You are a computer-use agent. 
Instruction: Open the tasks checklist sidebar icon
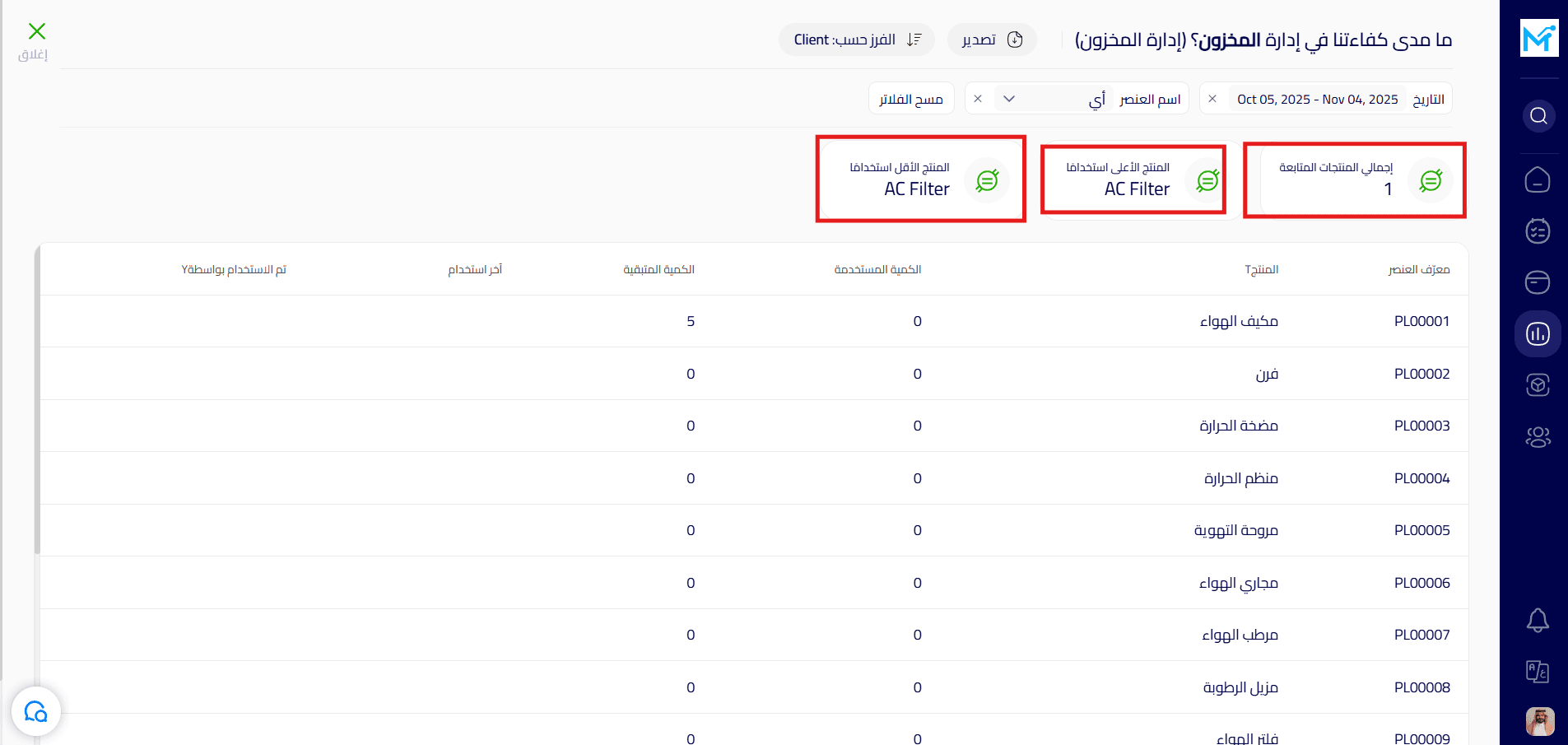point(1538,230)
